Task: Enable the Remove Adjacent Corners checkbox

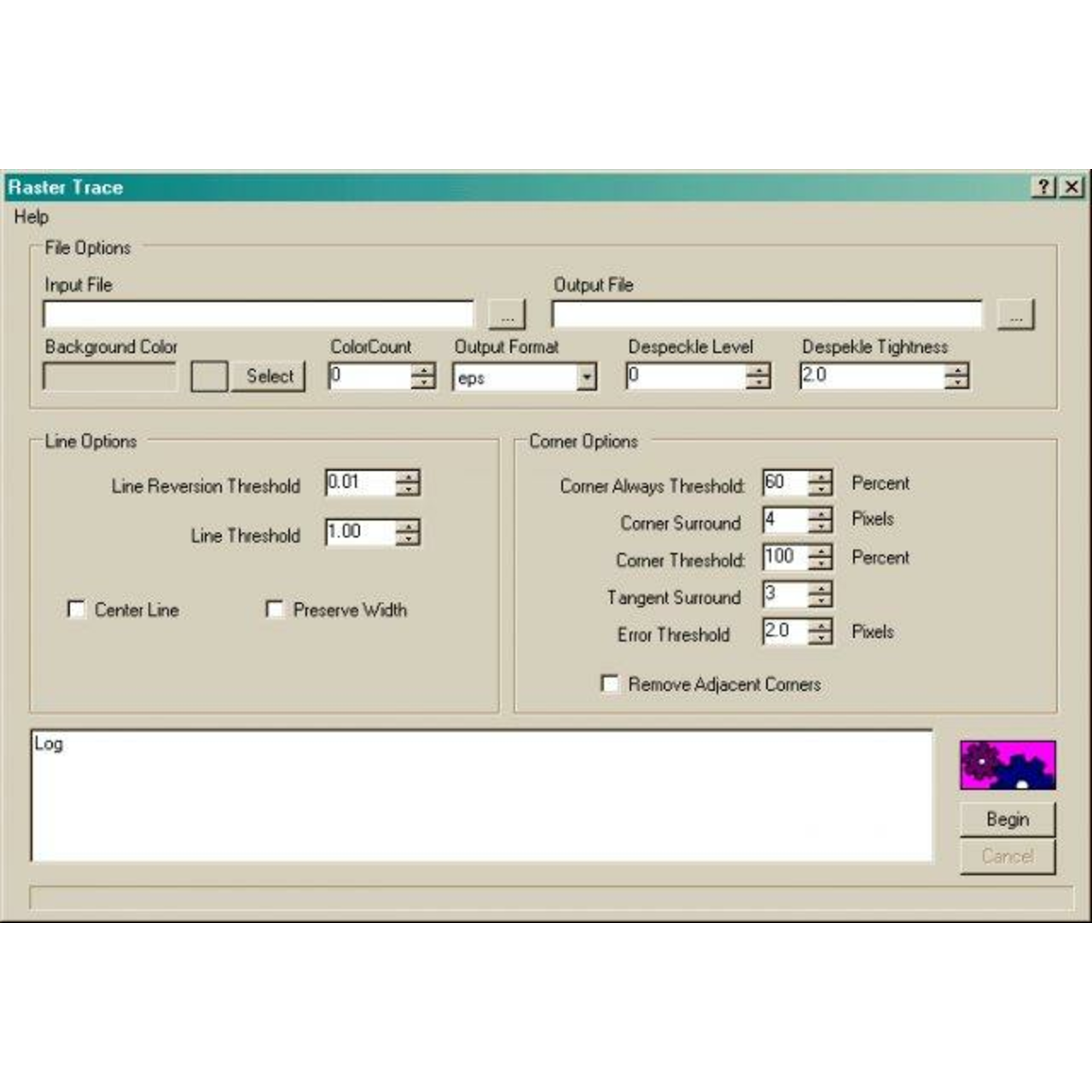Action: pos(610,683)
